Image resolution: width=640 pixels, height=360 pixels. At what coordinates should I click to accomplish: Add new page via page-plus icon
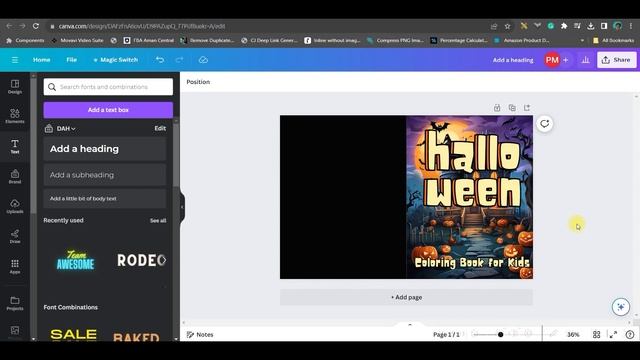527,108
